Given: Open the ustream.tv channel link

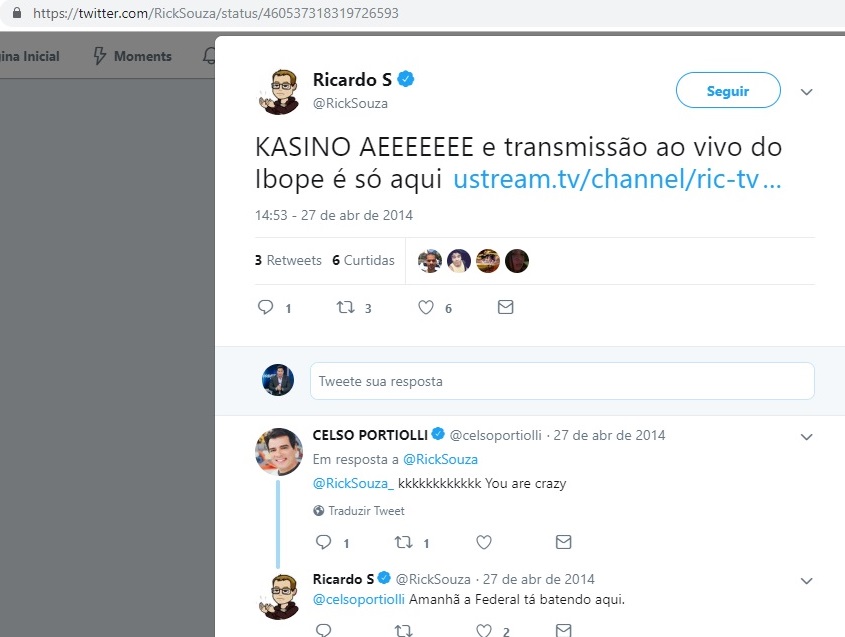Looking at the screenshot, I should [x=617, y=178].
